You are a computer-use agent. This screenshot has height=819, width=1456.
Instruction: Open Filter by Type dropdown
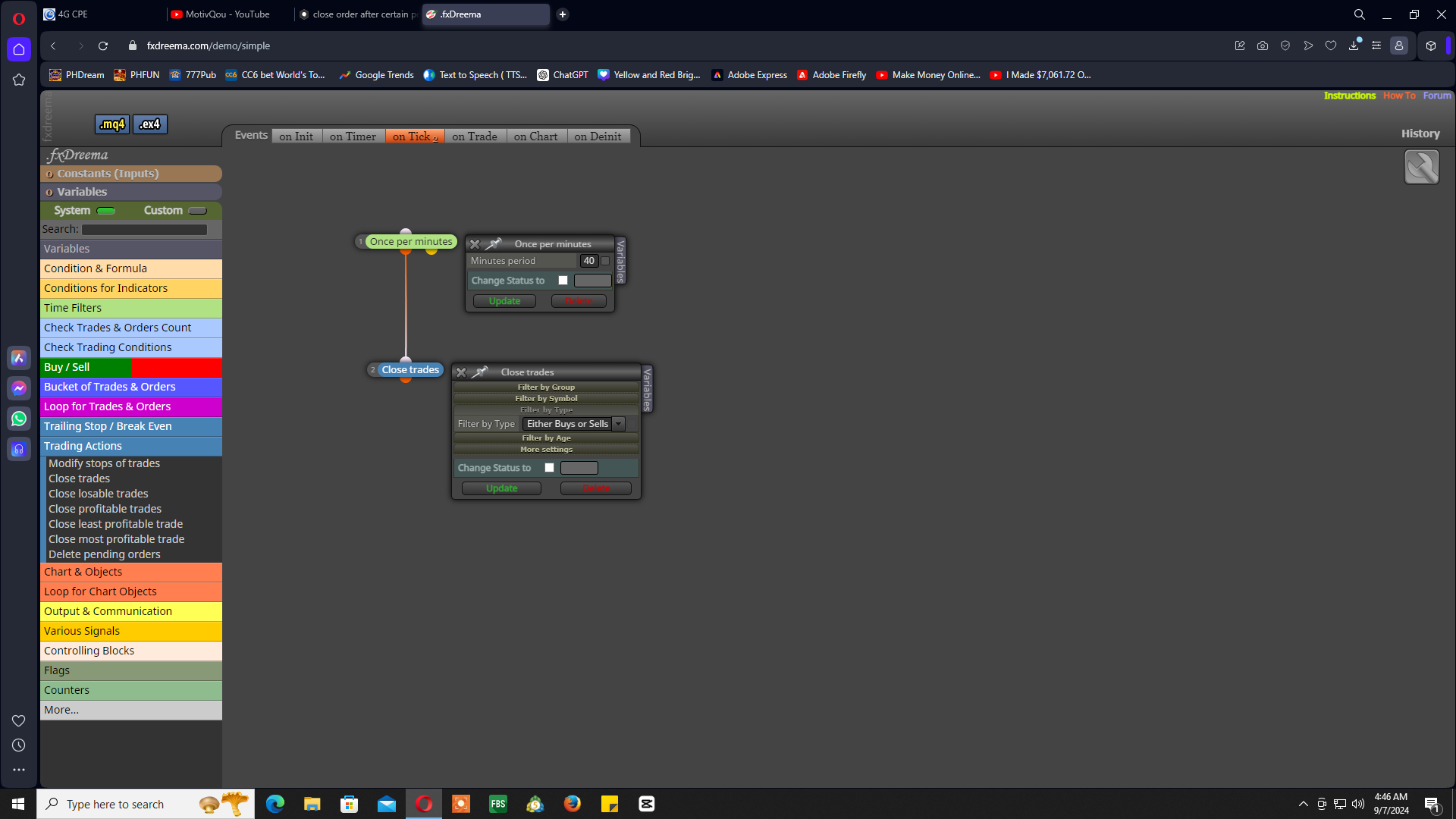tap(574, 424)
